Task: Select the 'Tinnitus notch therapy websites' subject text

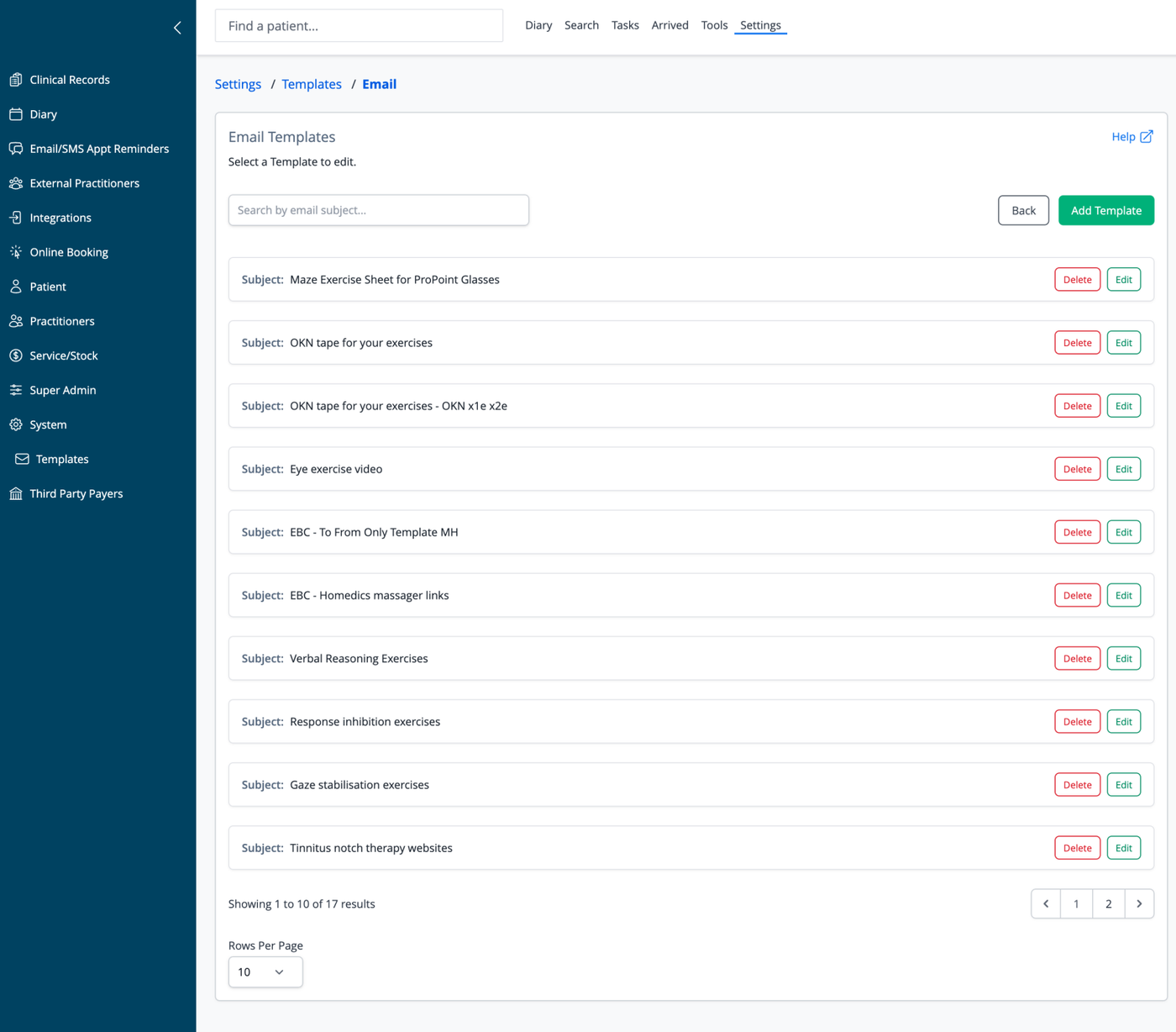Action: pyautogui.click(x=371, y=848)
